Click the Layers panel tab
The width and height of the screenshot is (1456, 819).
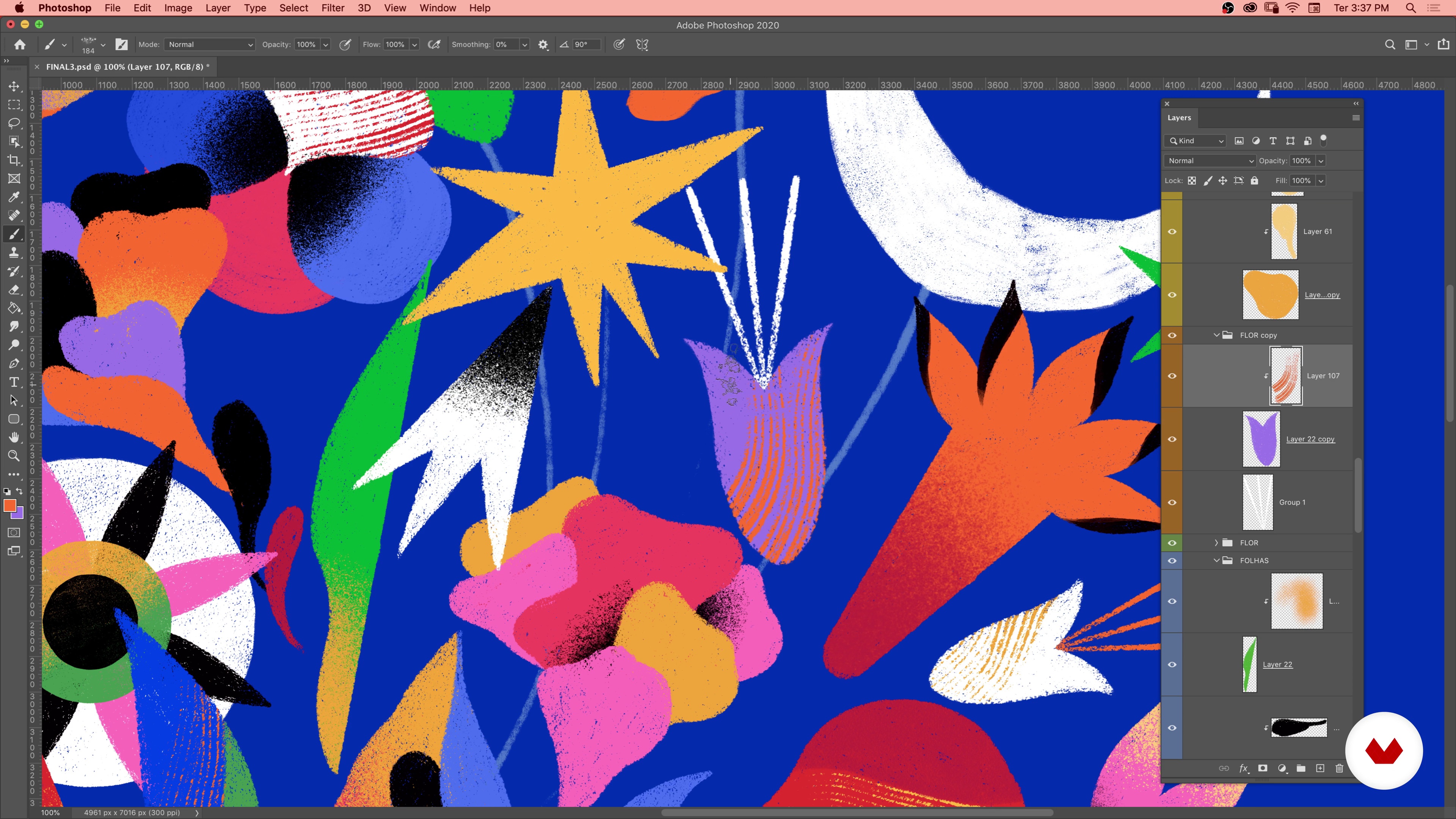[x=1179, y=118]
